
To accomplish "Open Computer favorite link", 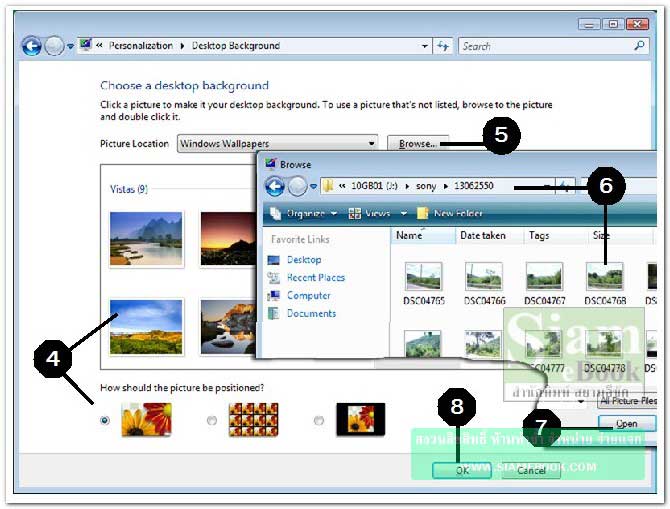I will [309, 296].
